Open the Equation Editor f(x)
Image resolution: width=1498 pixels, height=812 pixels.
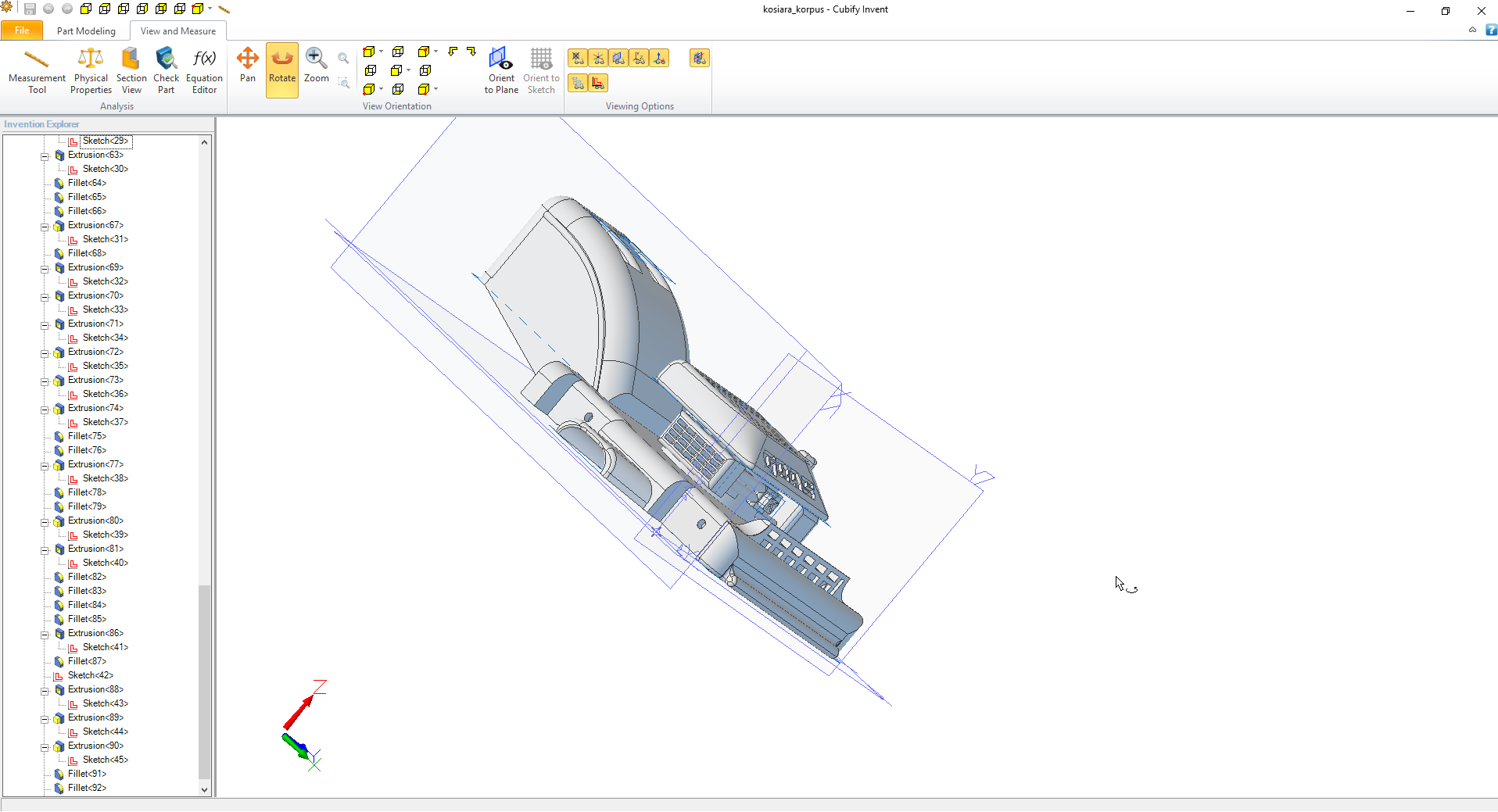point(204,70)
